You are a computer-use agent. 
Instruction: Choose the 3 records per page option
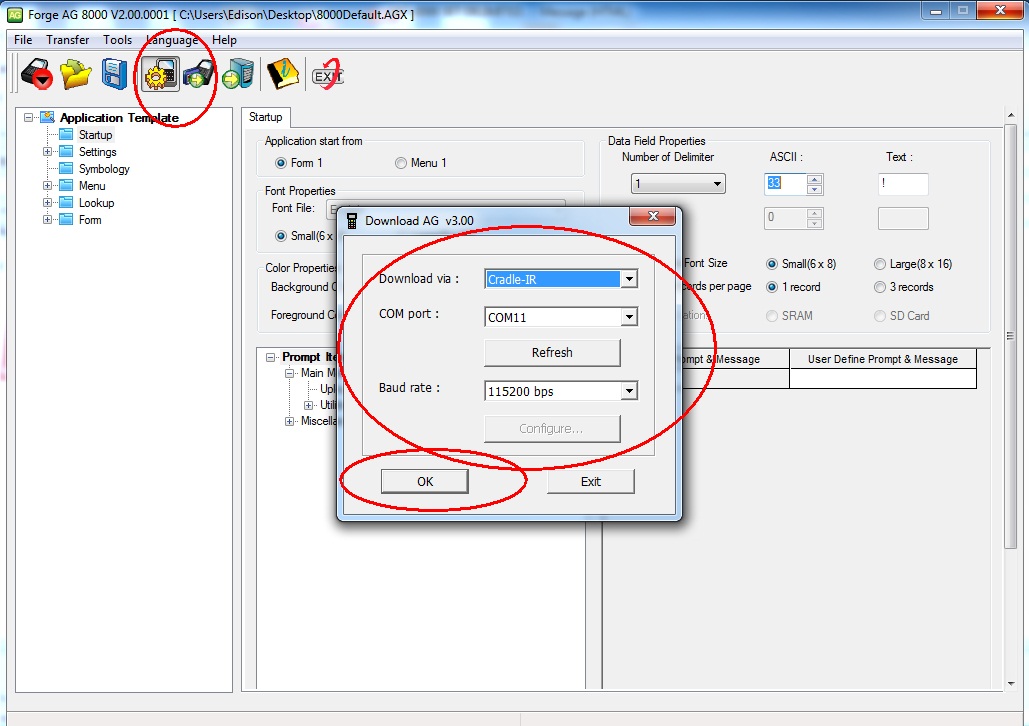pyautogui.click(x=880, y=287)
